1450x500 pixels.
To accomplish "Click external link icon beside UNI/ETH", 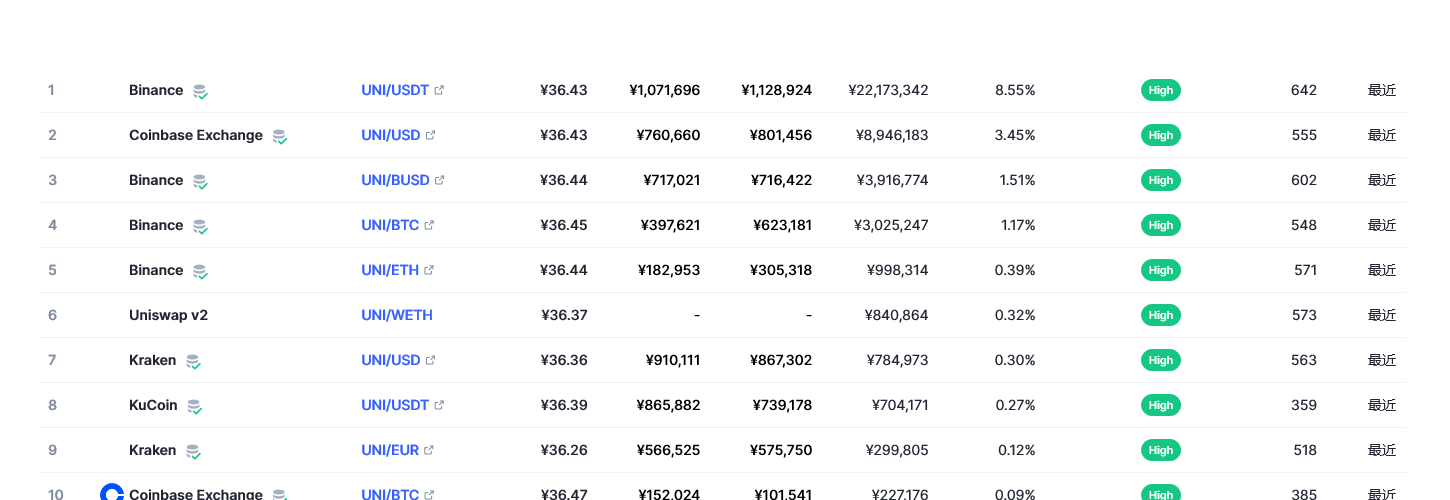I will (x=429, y=270).
